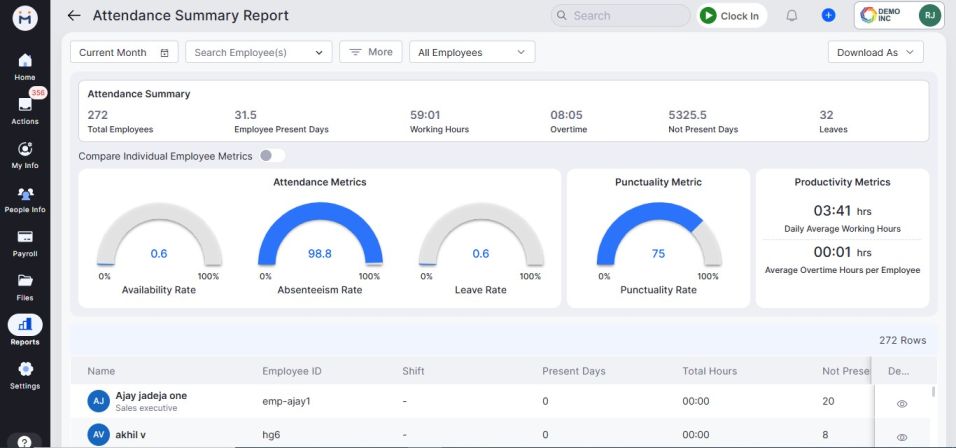Screen dimensions: 956x448
Task: Open Payroll from sidebar
Action: (x=25, y=242)
